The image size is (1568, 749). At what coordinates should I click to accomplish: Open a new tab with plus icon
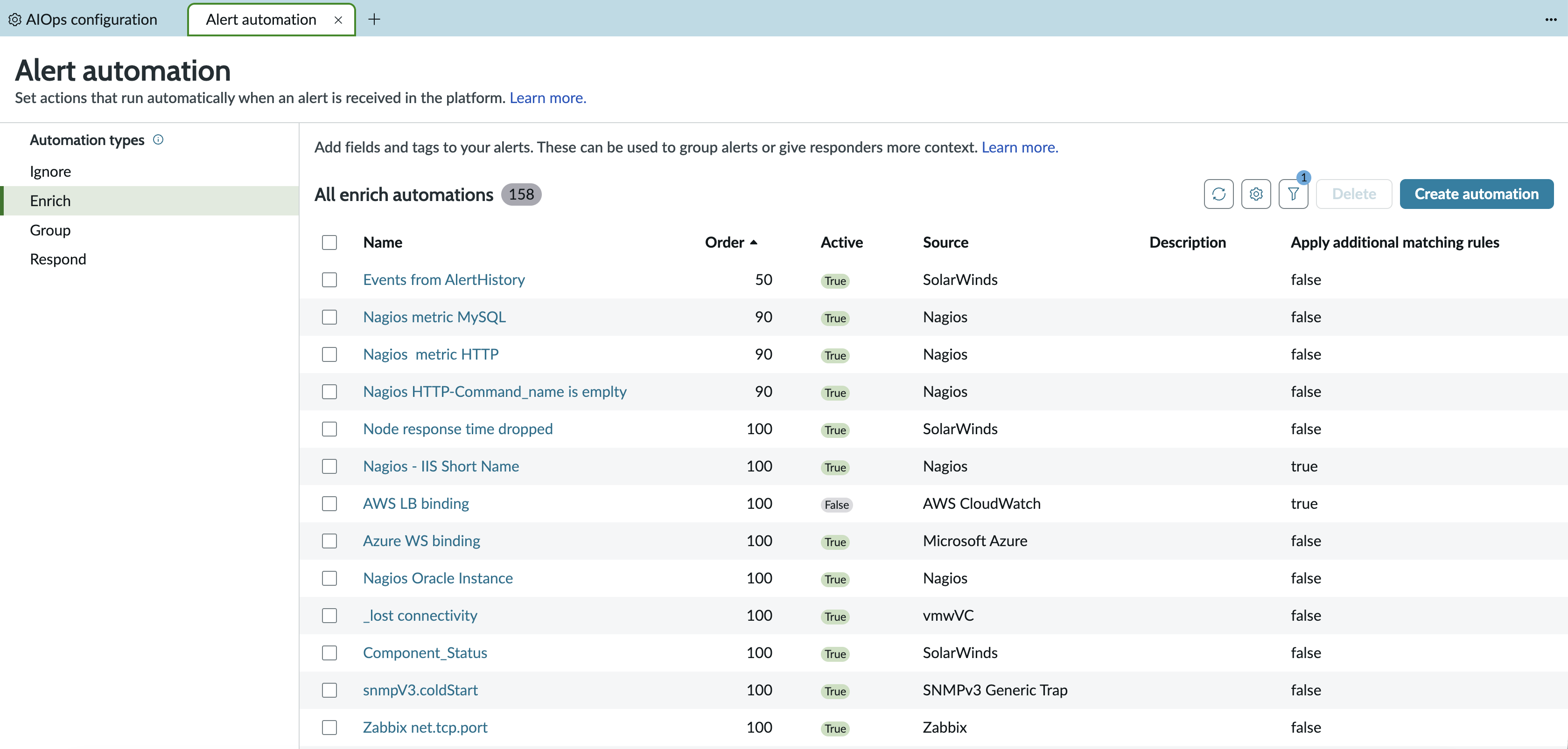pyautogui.click(x=374, y=20)
